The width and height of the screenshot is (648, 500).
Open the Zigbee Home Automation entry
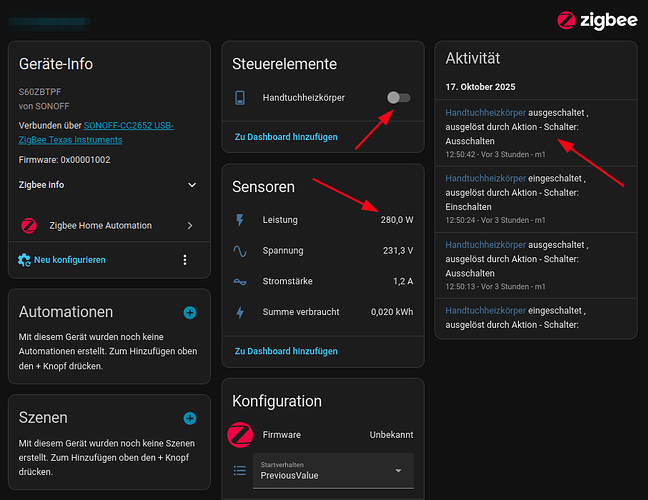tap(108, 226)
